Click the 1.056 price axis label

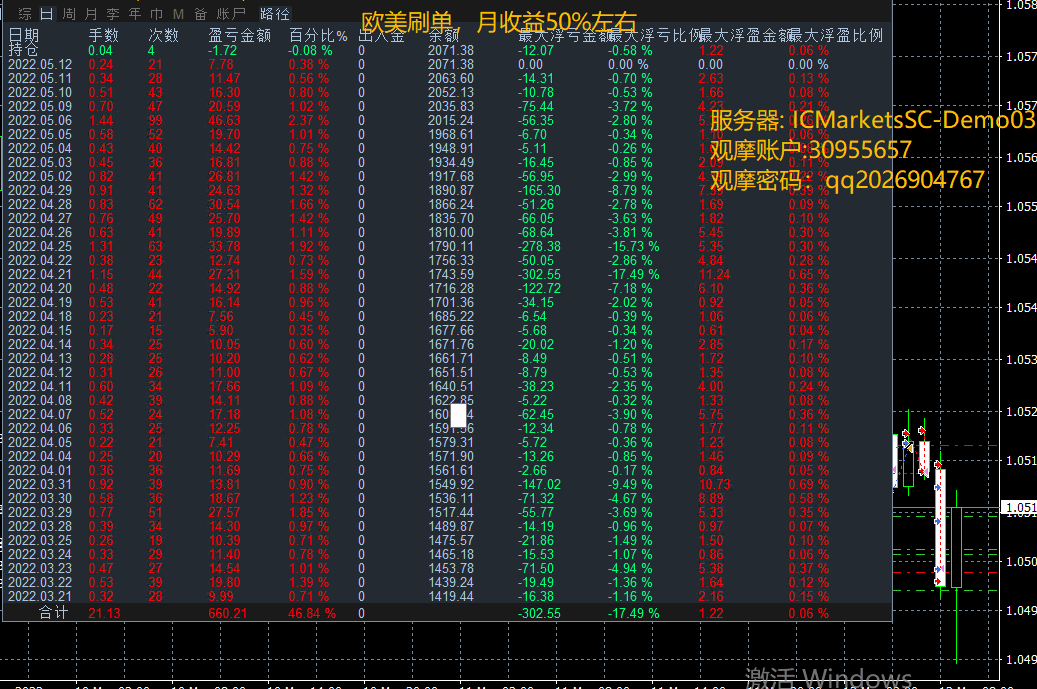1020,157
